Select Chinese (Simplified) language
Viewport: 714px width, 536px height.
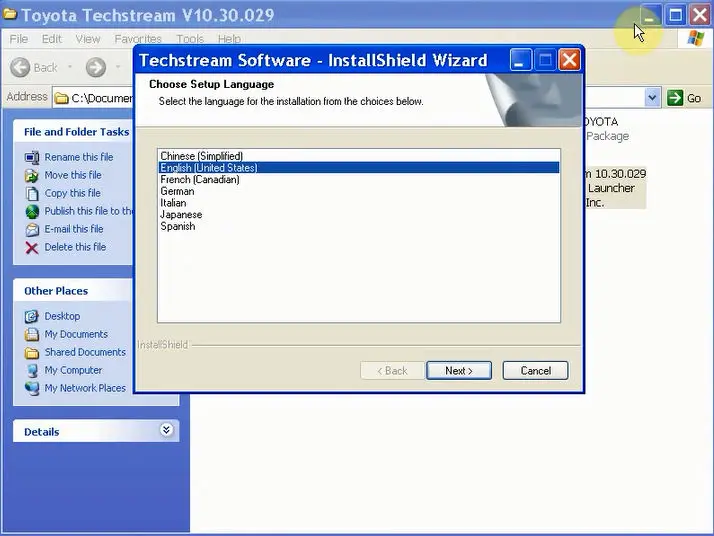pyautogui.click(x=202, y=156)
